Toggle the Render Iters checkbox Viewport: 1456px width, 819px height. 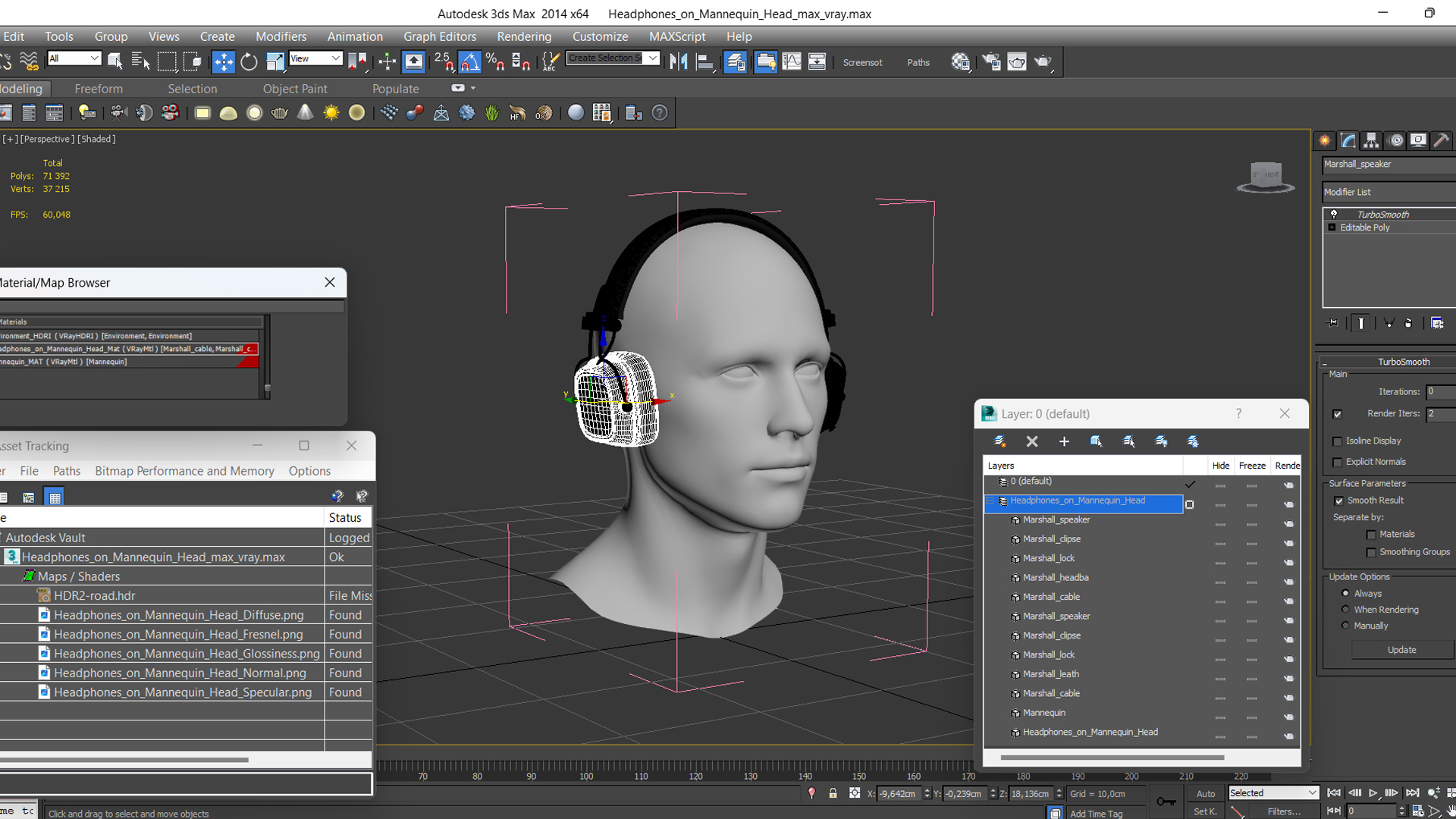1337,414
